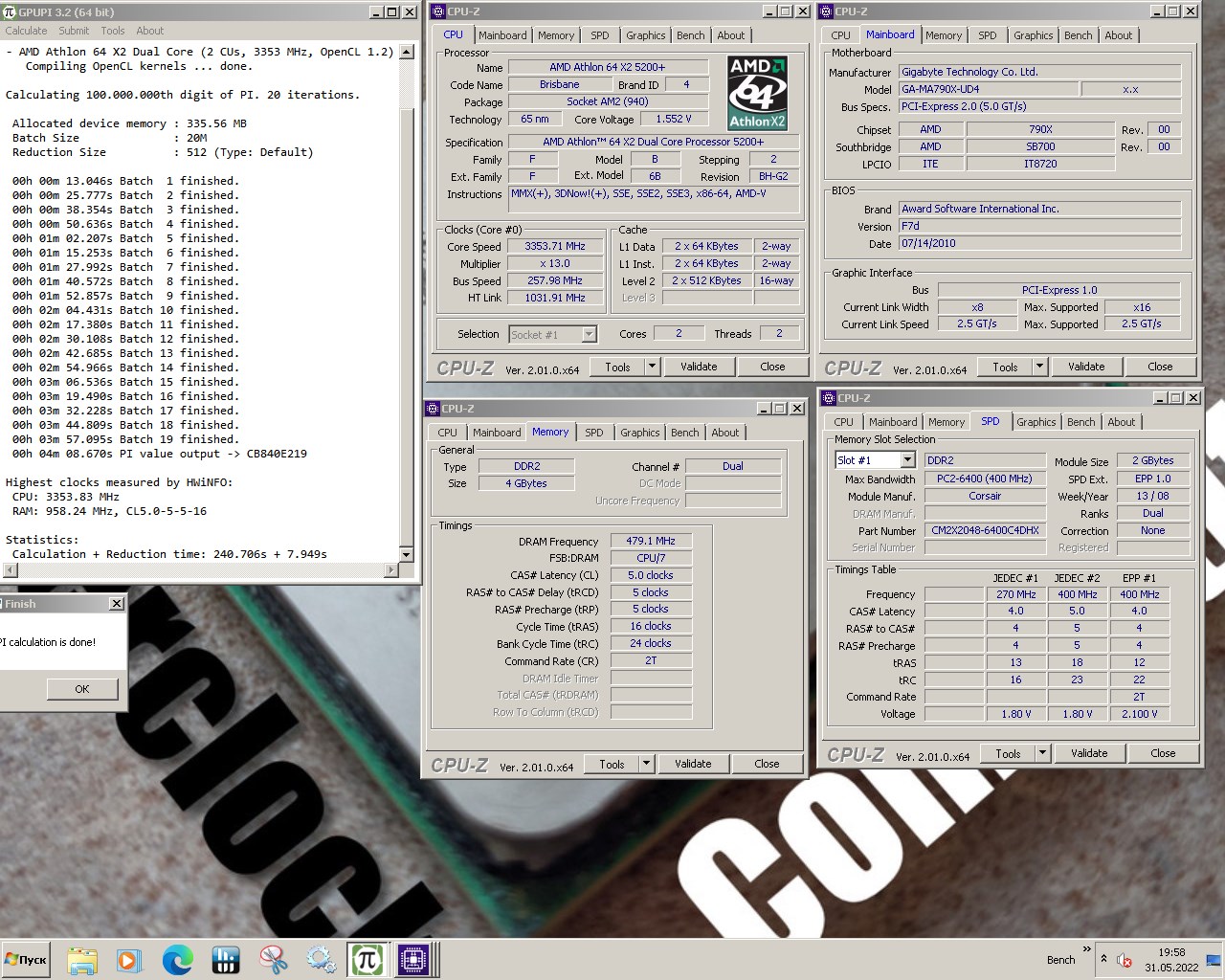Click the show desktop icon in tray
This screenshot has width=1225, height=980.
(1214, 960)
